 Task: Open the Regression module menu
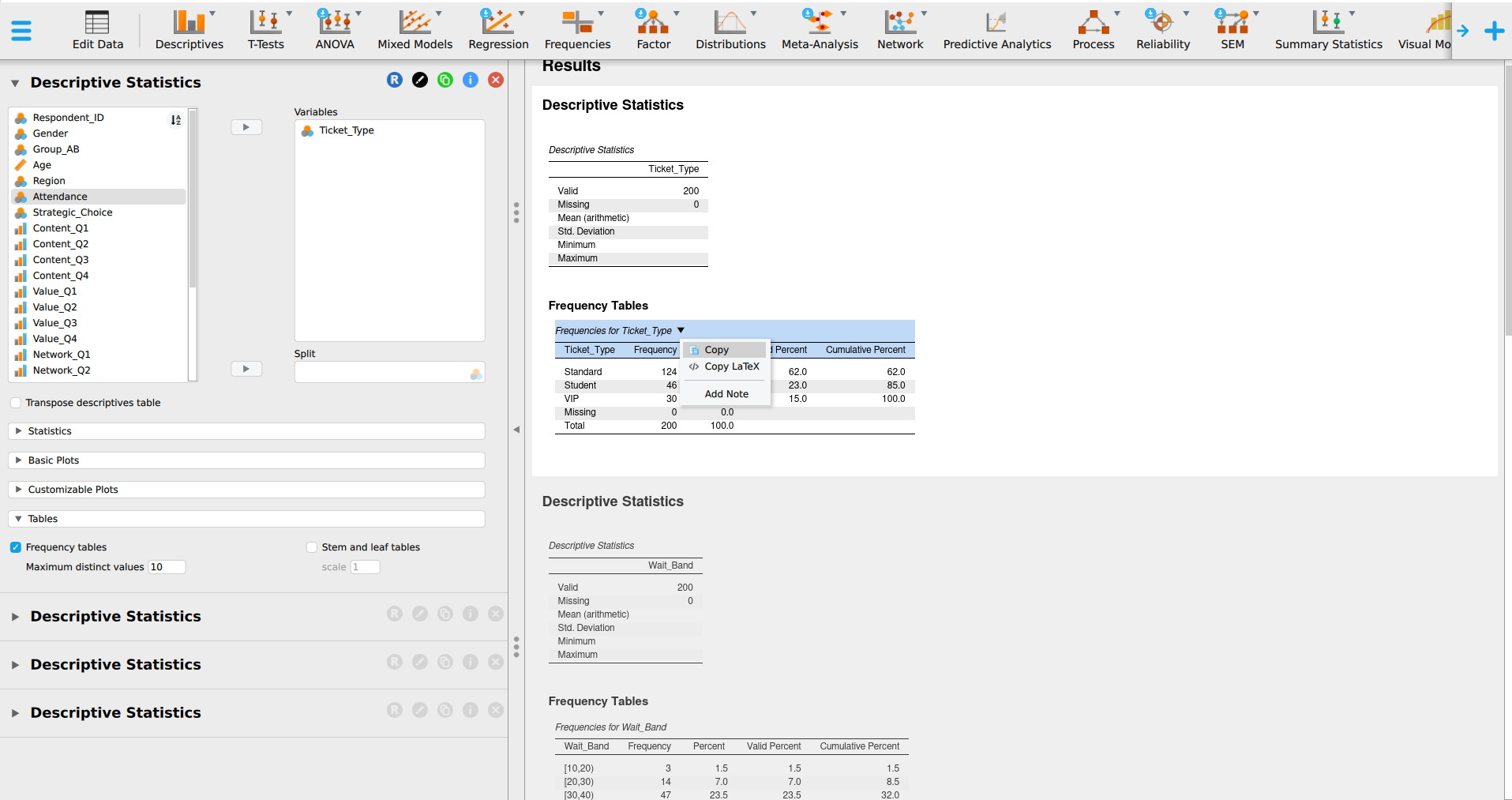tap(498, 31)
